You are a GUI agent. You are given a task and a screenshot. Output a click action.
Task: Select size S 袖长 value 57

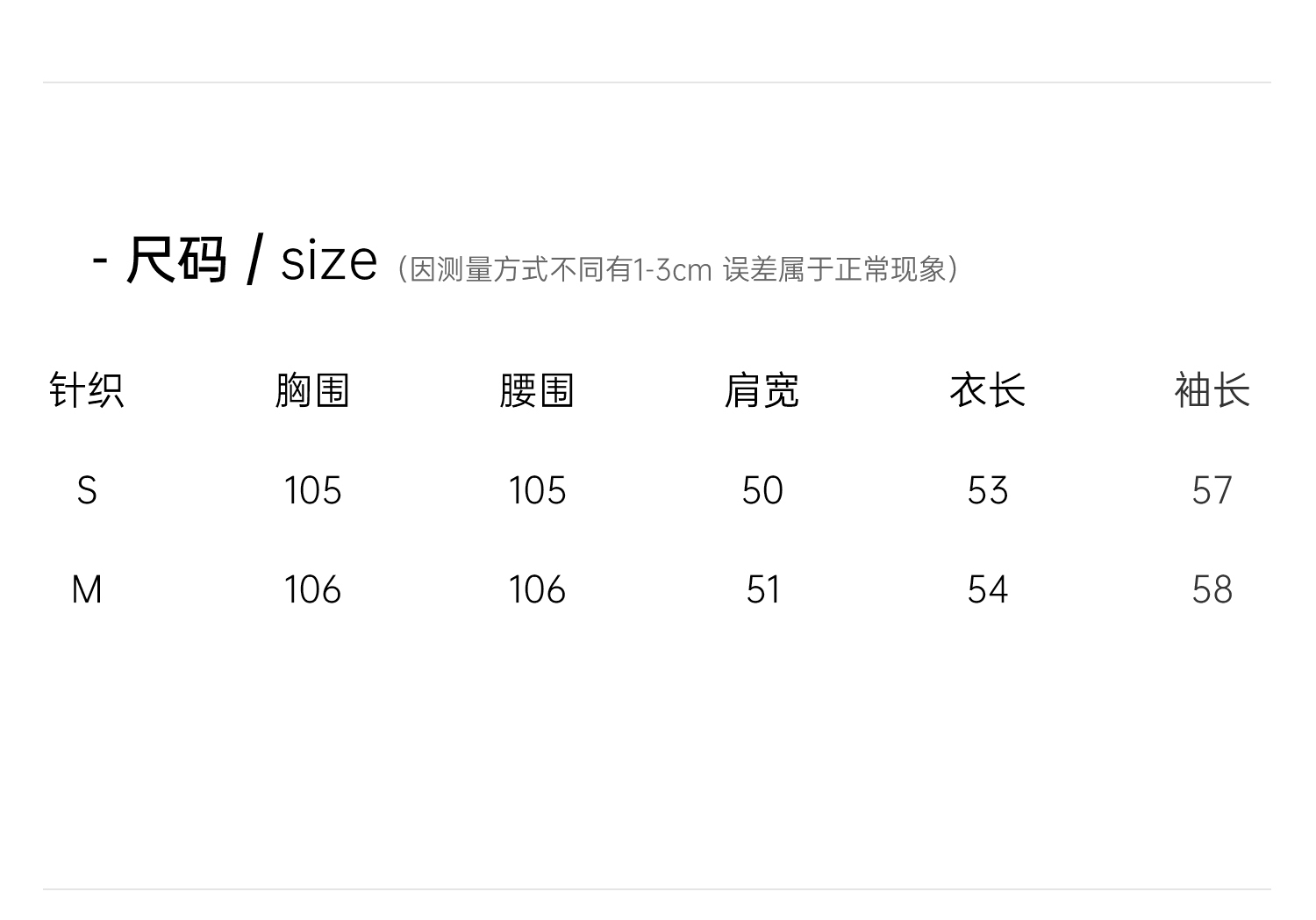pyautogui.click(x=1212, y=490)
